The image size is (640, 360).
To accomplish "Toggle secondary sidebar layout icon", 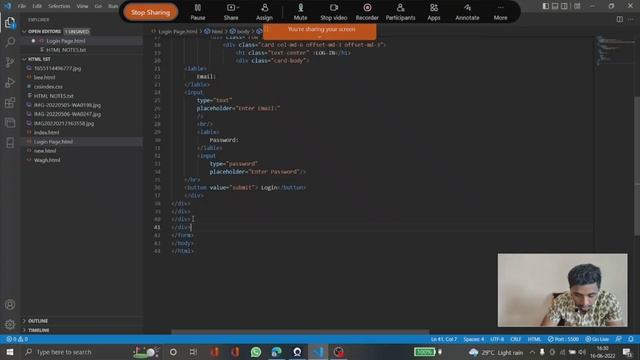I will point(564,6).
